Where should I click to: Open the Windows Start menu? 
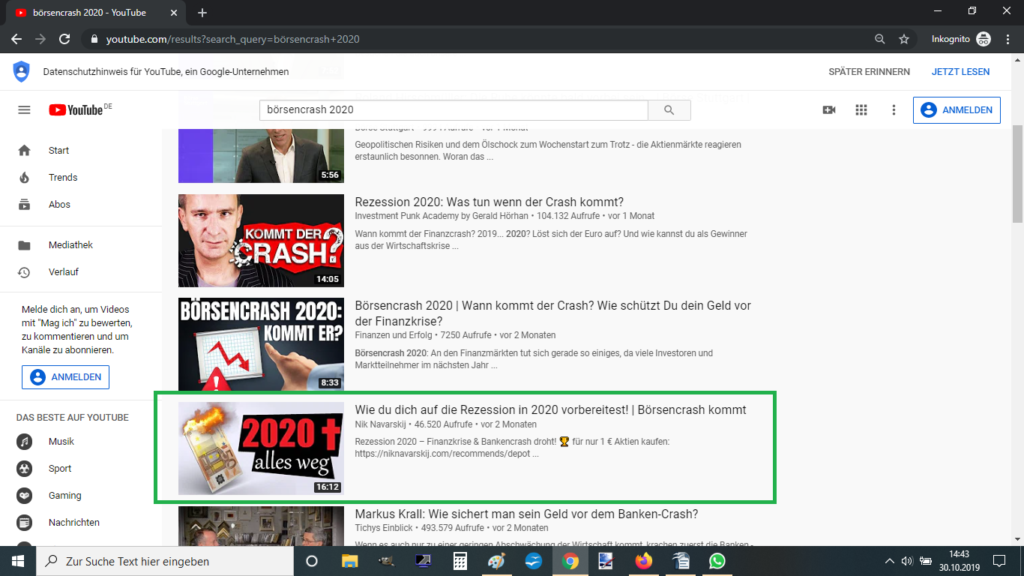(x=18, y=561)
